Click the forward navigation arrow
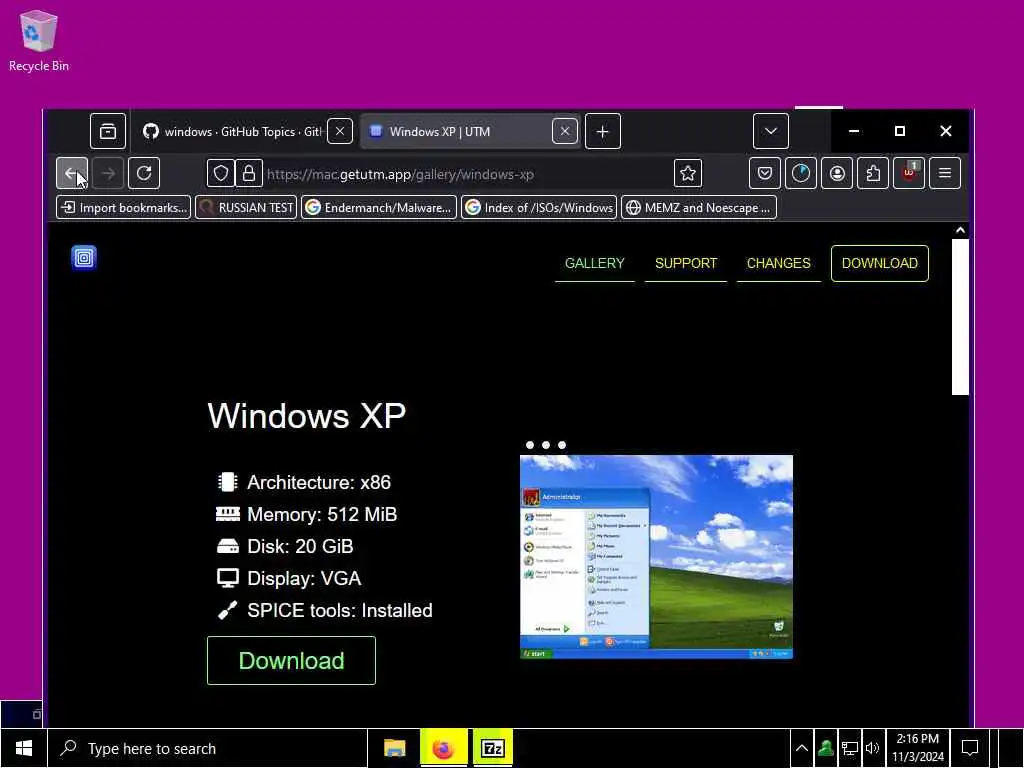The image size is (1024, 768). pos(108,173)
